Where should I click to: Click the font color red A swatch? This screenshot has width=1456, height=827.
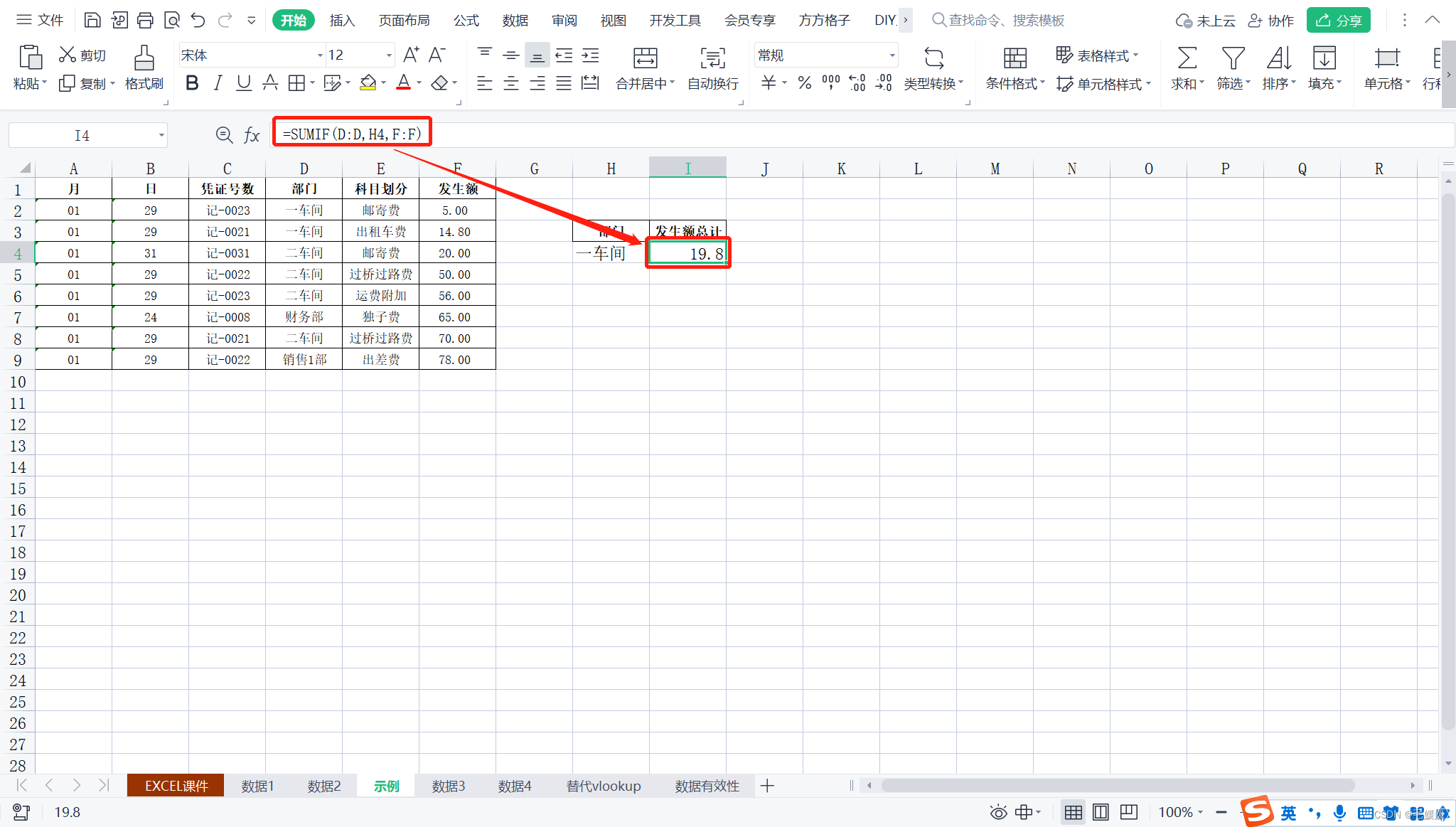403,83
